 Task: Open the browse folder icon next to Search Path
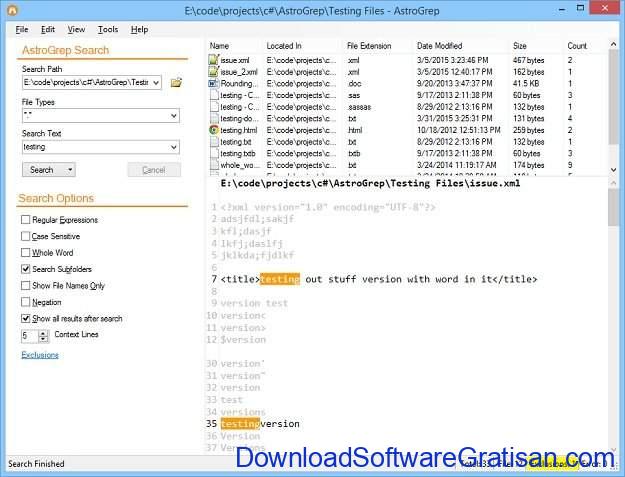click(176, 82)
